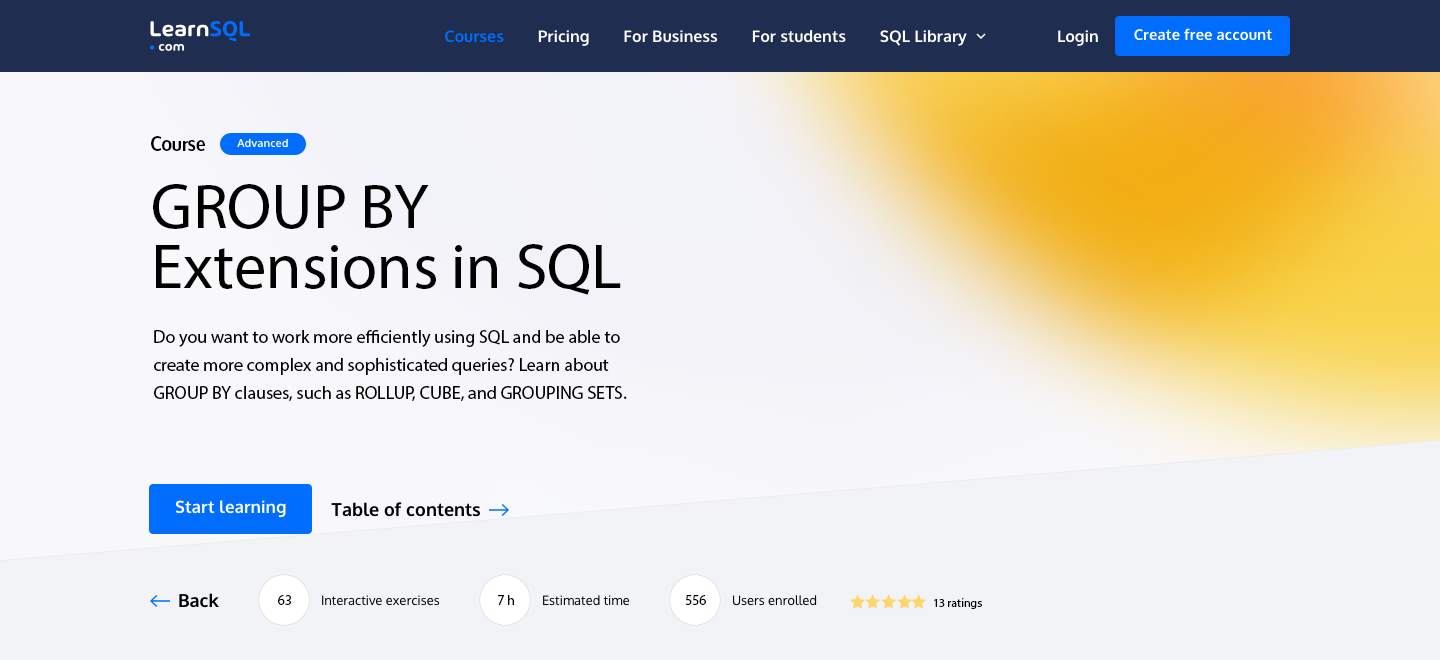Open the For students page

(x=798, y=36)
